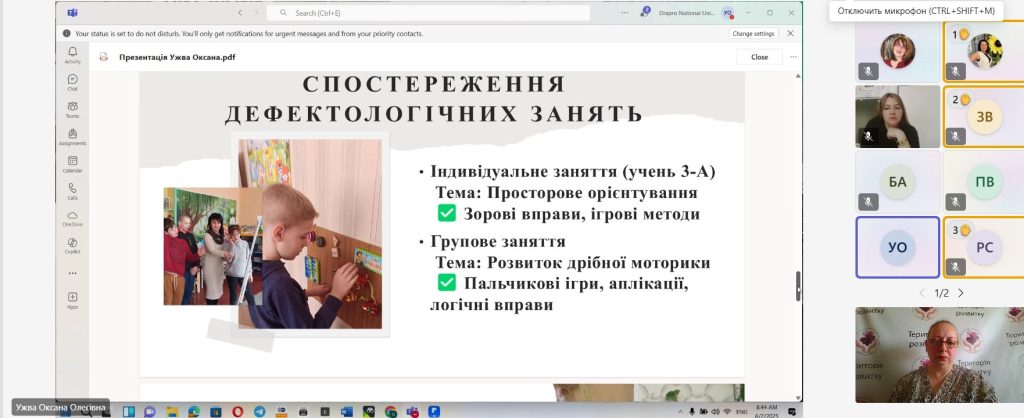1024x418 pixels.
Task: Open the notification center icon on taskbar
Action: tap(792, 411)
